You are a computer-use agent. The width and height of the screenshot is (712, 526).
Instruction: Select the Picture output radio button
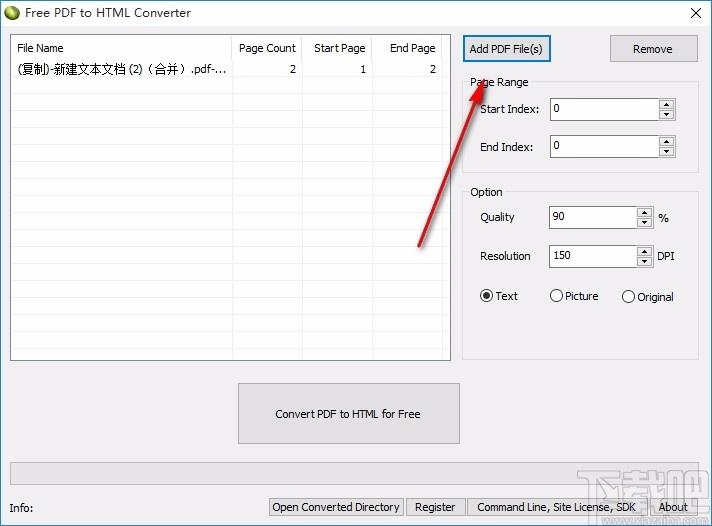coord(574,296)
